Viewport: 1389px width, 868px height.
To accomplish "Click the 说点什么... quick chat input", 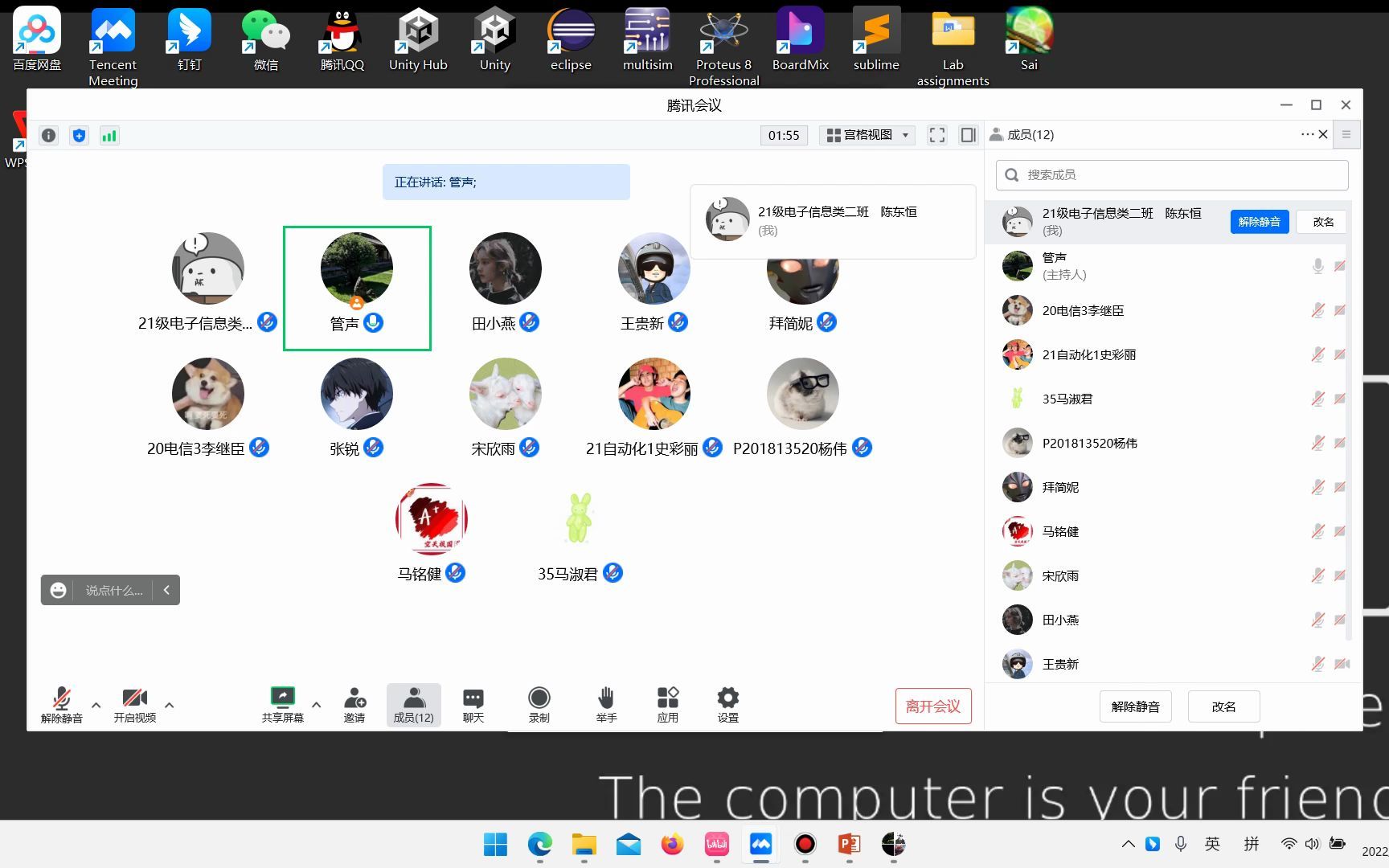I will [x=114, y=591].
